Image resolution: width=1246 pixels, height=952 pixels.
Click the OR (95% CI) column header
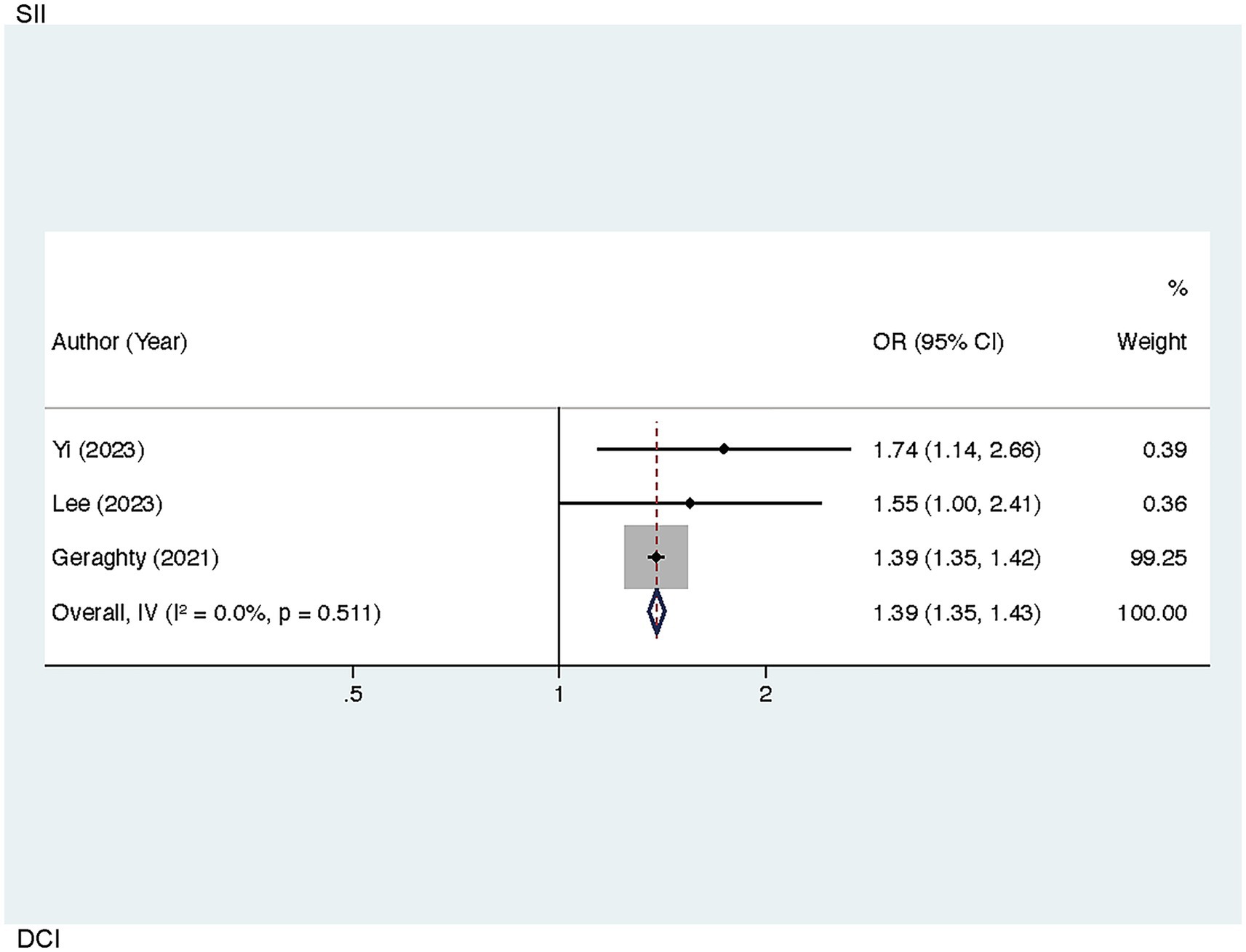(x=938, y=342)
